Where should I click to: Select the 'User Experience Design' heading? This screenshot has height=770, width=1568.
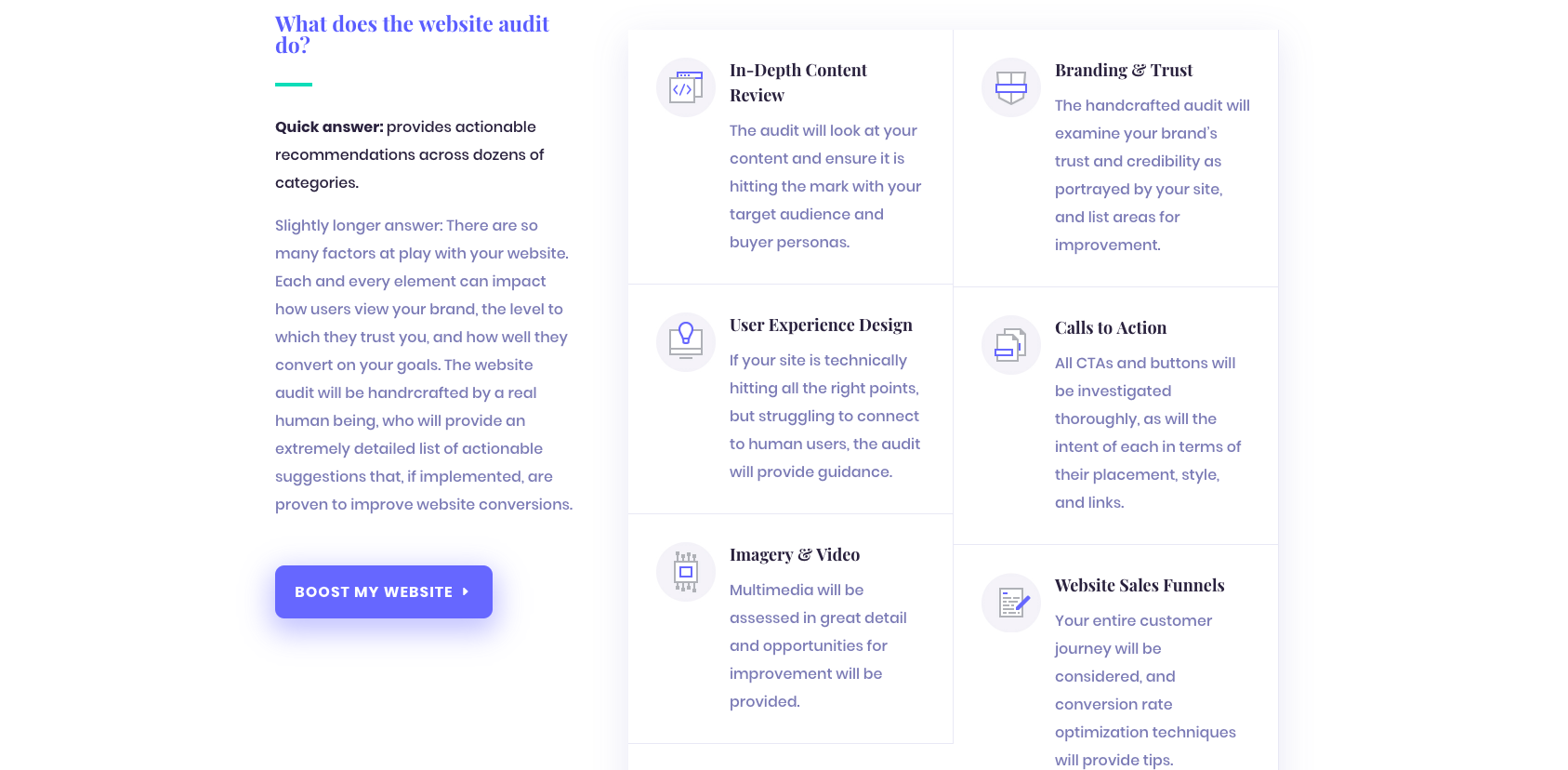821,325
